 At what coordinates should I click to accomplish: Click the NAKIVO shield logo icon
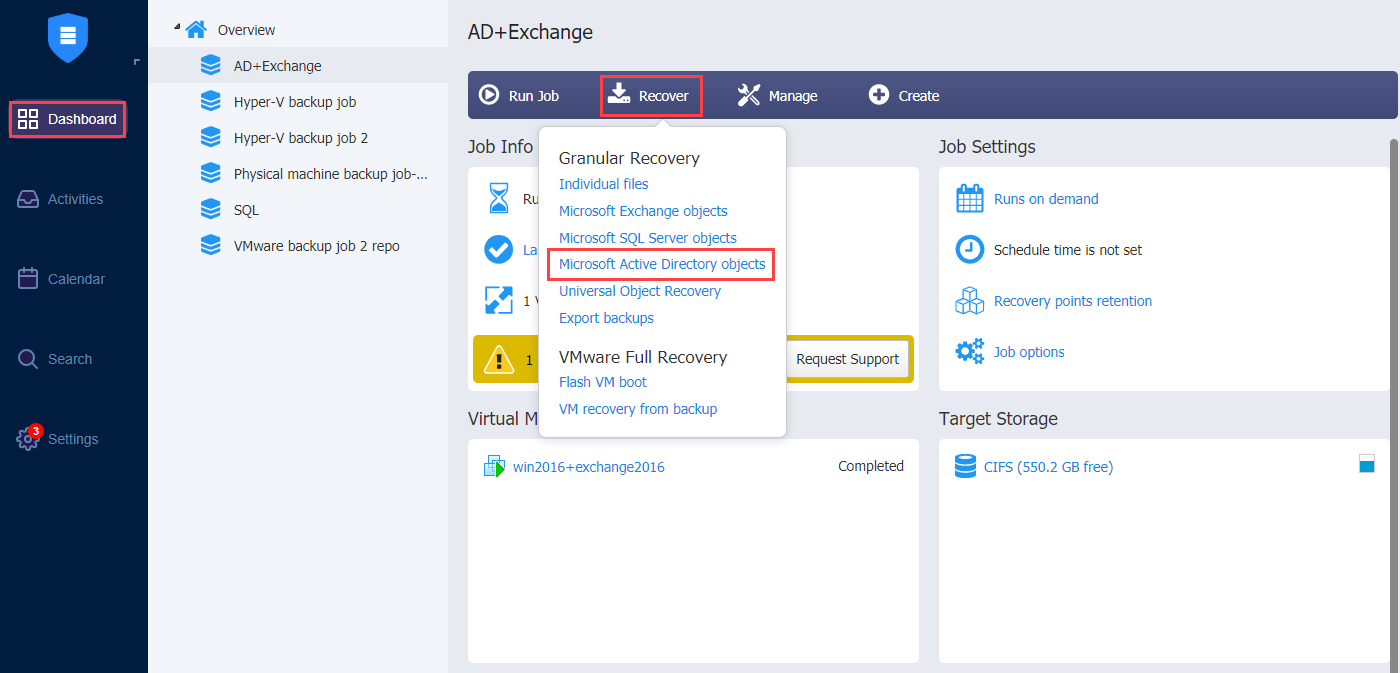[68, 38]
